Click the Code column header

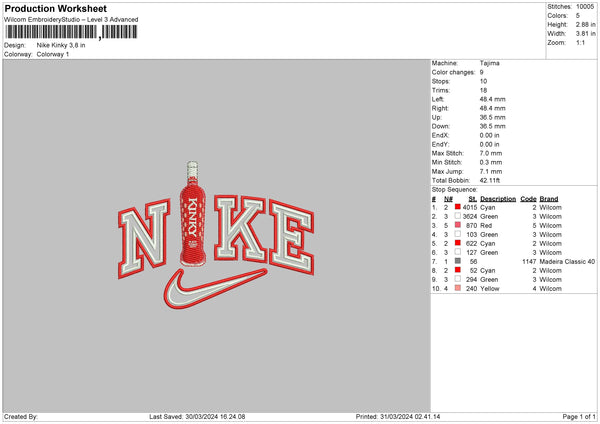528,199
